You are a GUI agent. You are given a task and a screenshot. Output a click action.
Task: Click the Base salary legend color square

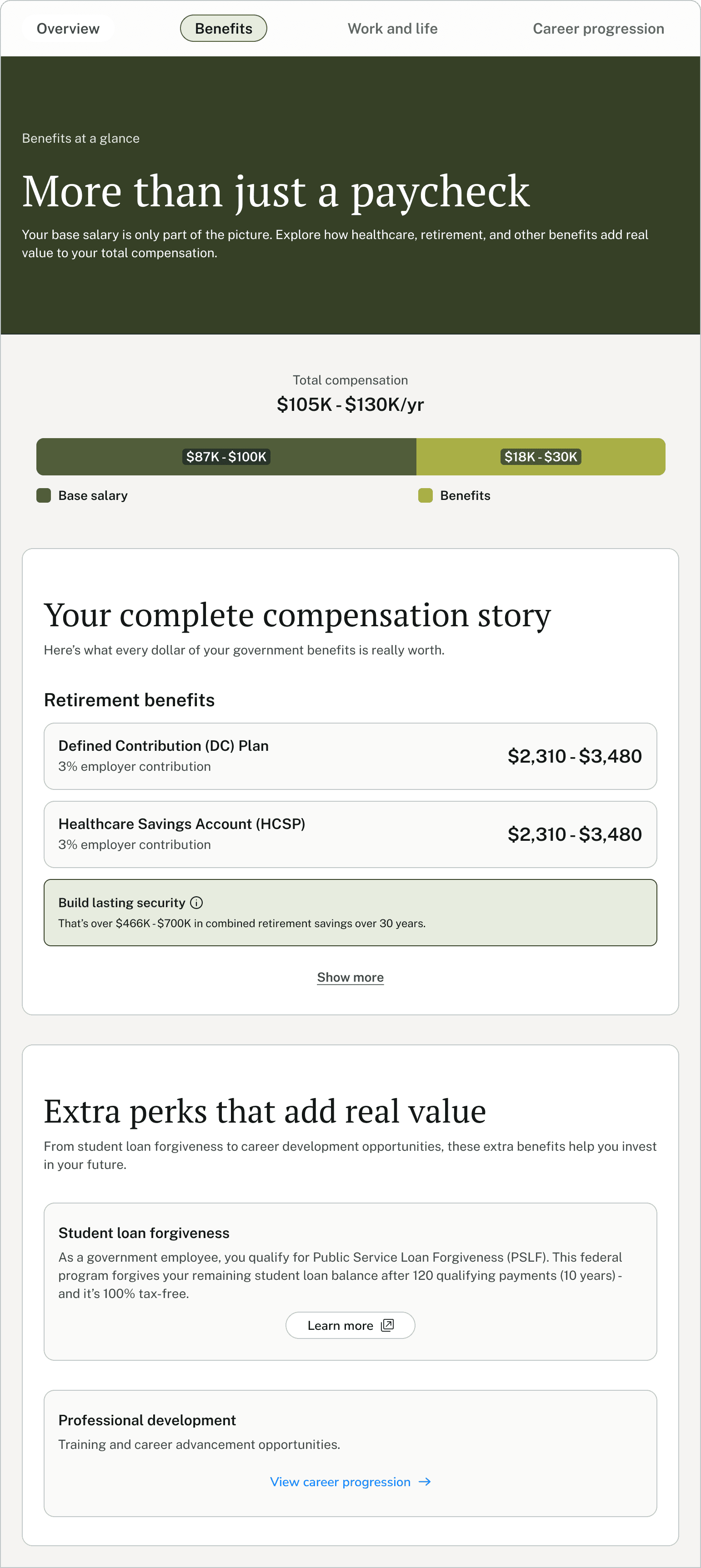[x=44, y=495]
